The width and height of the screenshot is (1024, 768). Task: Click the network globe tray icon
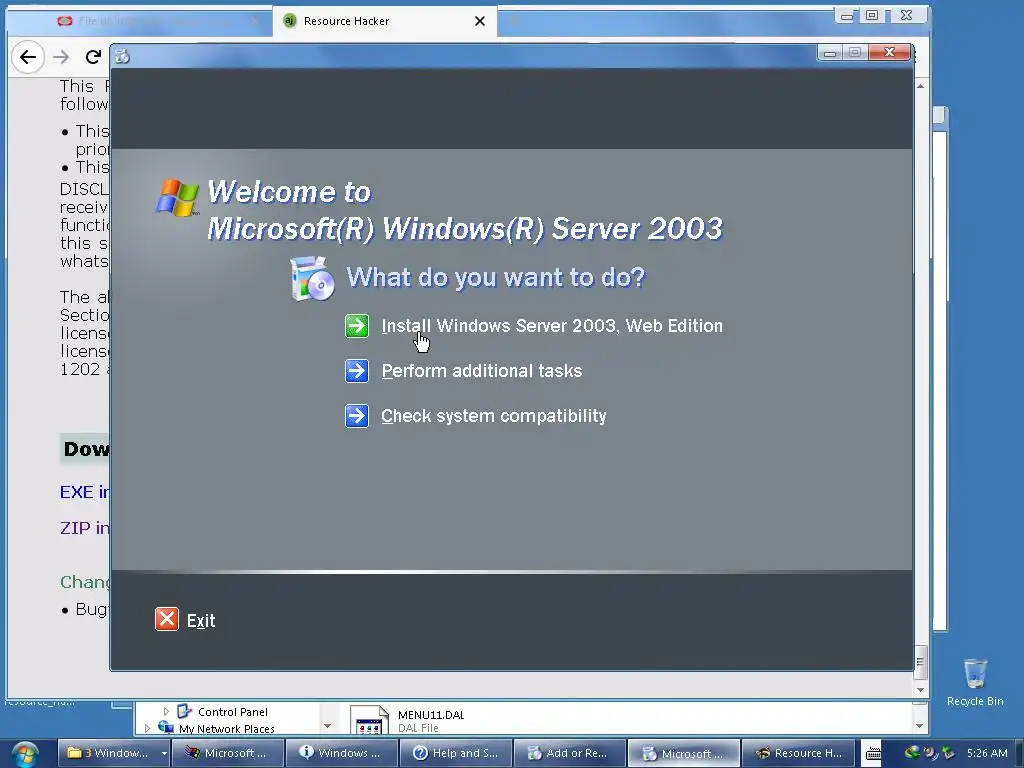pyautogui.click(x=912, y=752)
